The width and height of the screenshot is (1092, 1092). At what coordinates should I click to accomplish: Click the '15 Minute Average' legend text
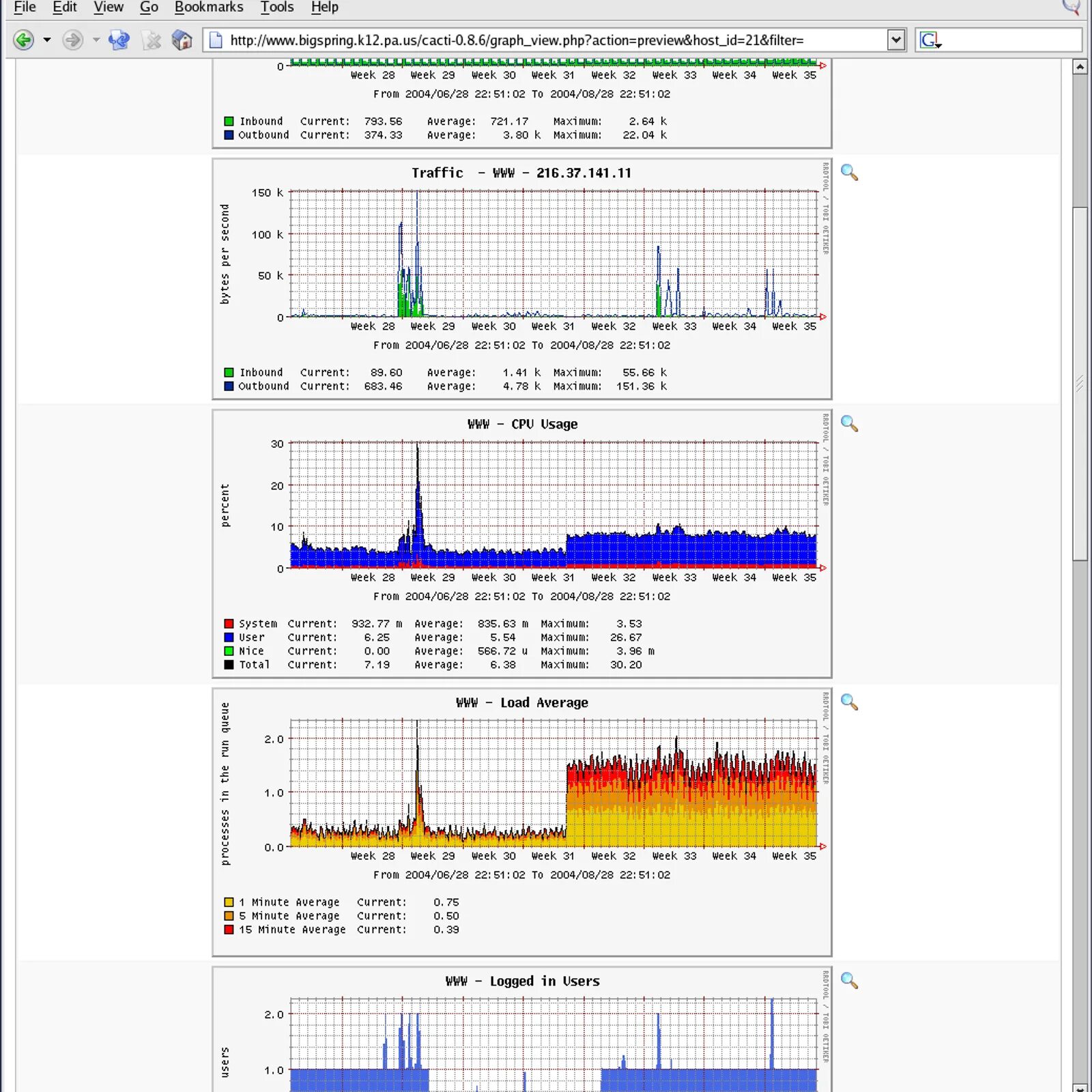click(x=292, y=929)
